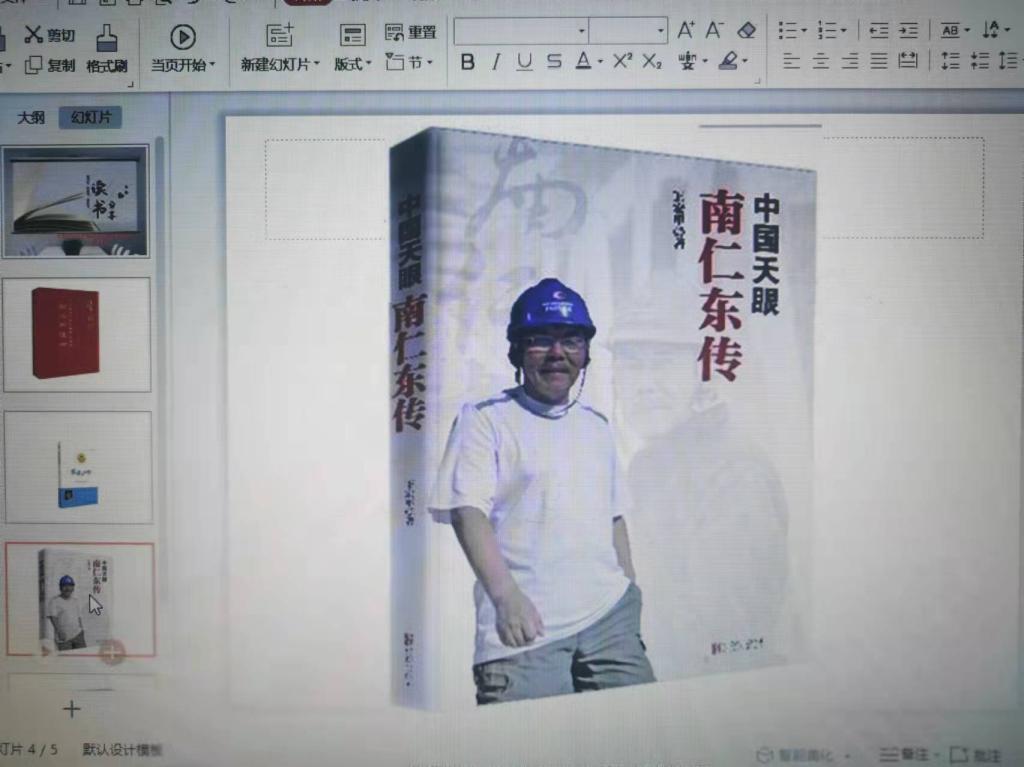The width and height of the screenshot is (1024, 767).
Task: Center align text
Action: (821, 61)
